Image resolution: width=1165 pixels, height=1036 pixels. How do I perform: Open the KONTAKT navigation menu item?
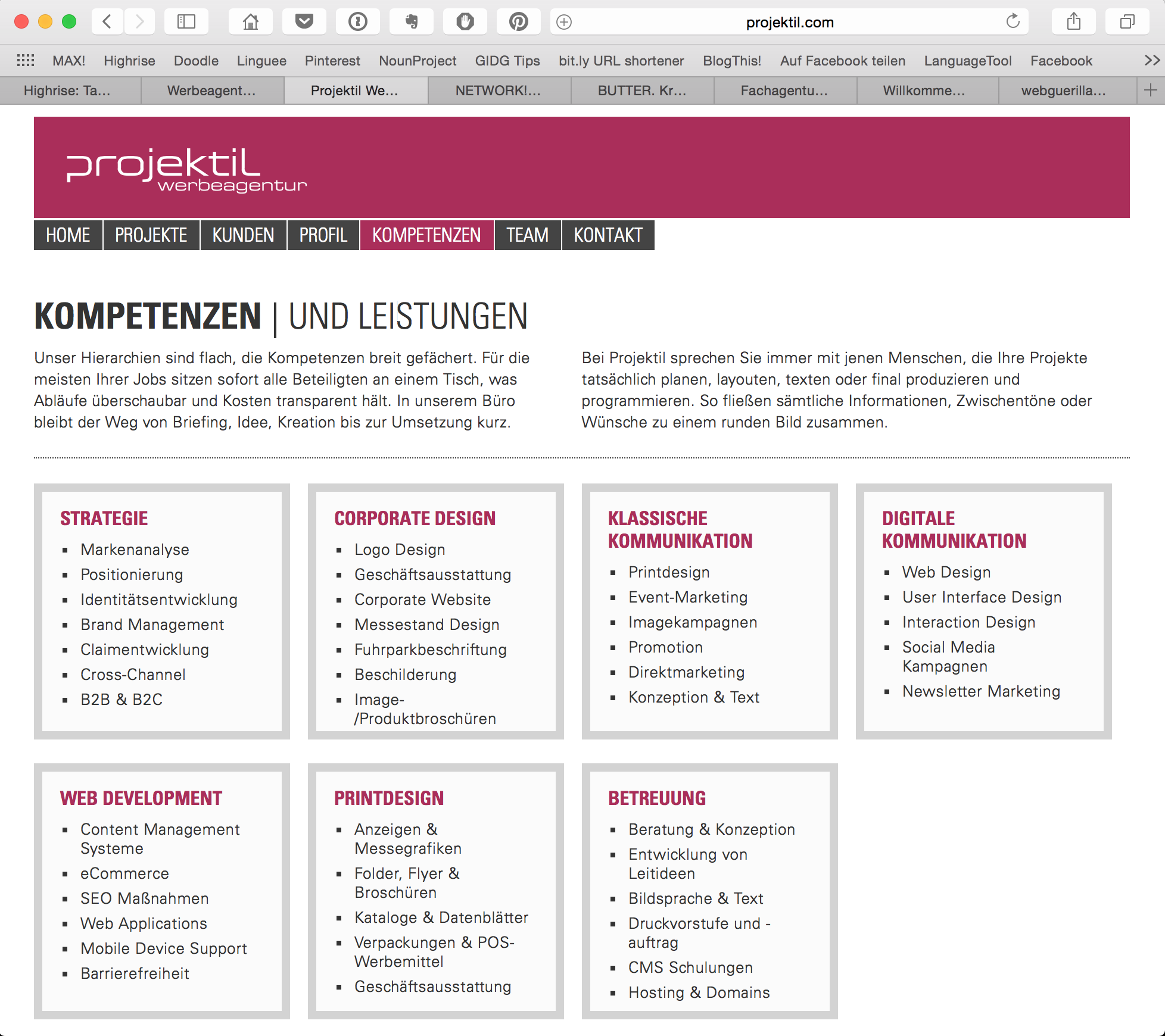point(608,235)
